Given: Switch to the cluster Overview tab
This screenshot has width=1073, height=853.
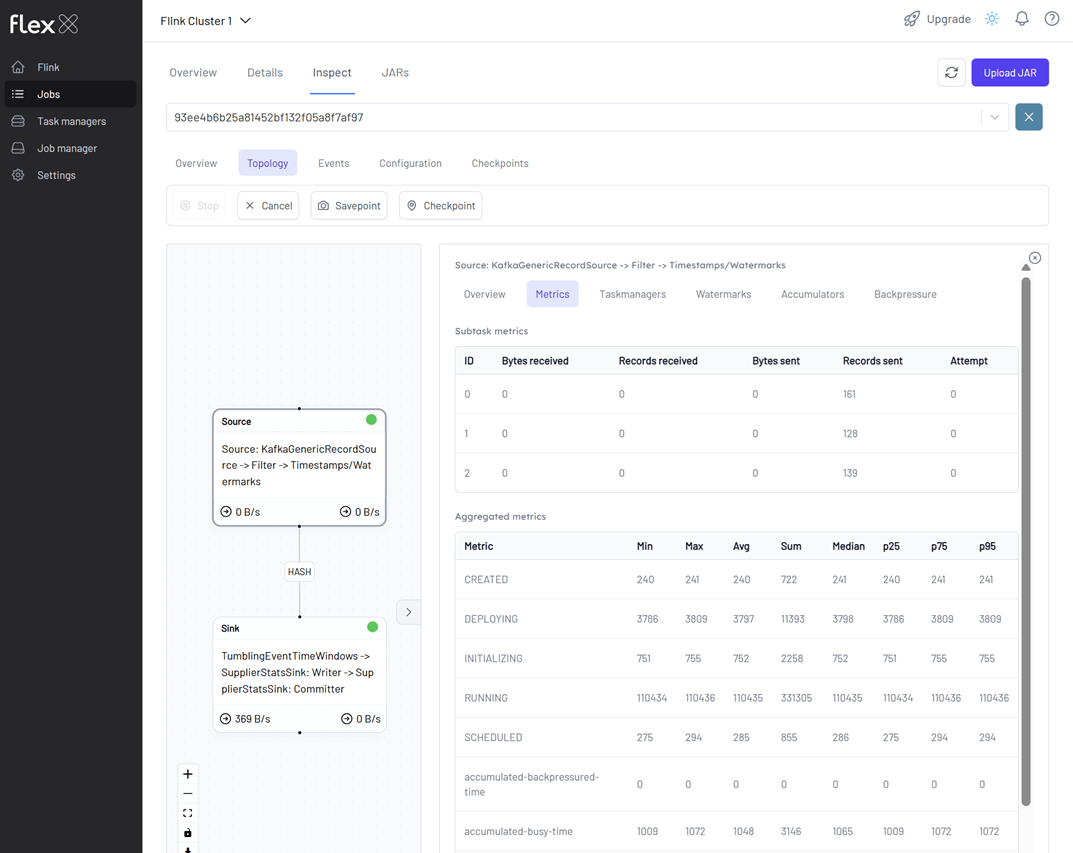Looking at the screenshot, I should click(x=193, y=73).
